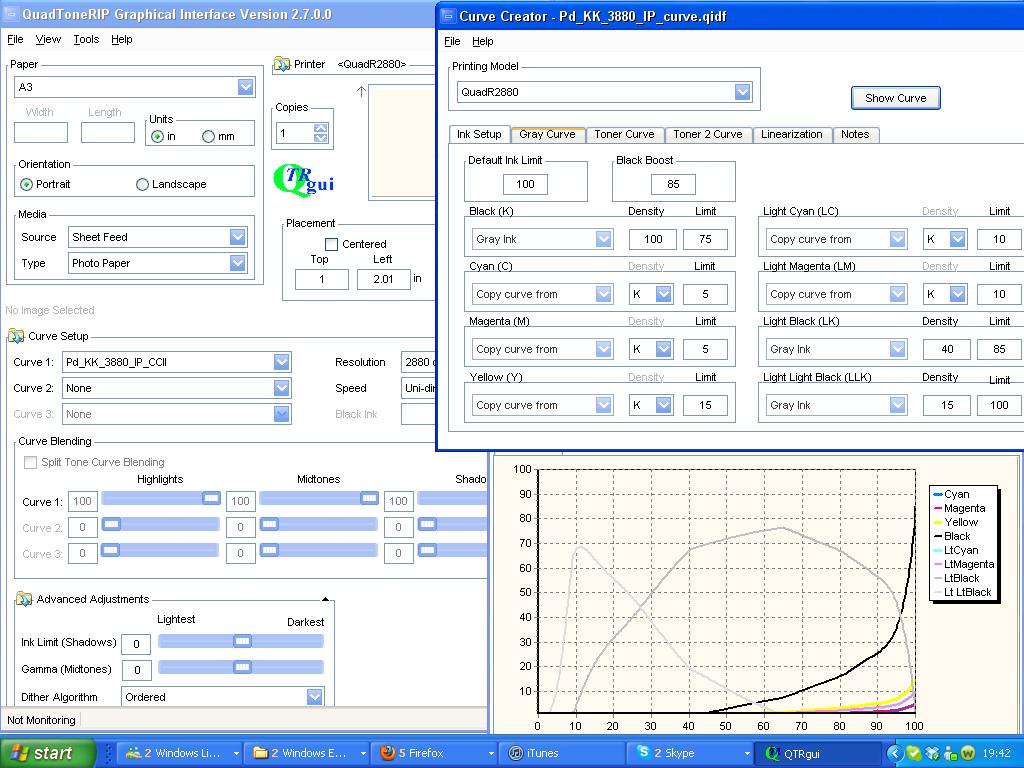The image size is (1024, 768).
Task: Open File menu in QuadToneRIP window
Action: [x=15, y=39]
